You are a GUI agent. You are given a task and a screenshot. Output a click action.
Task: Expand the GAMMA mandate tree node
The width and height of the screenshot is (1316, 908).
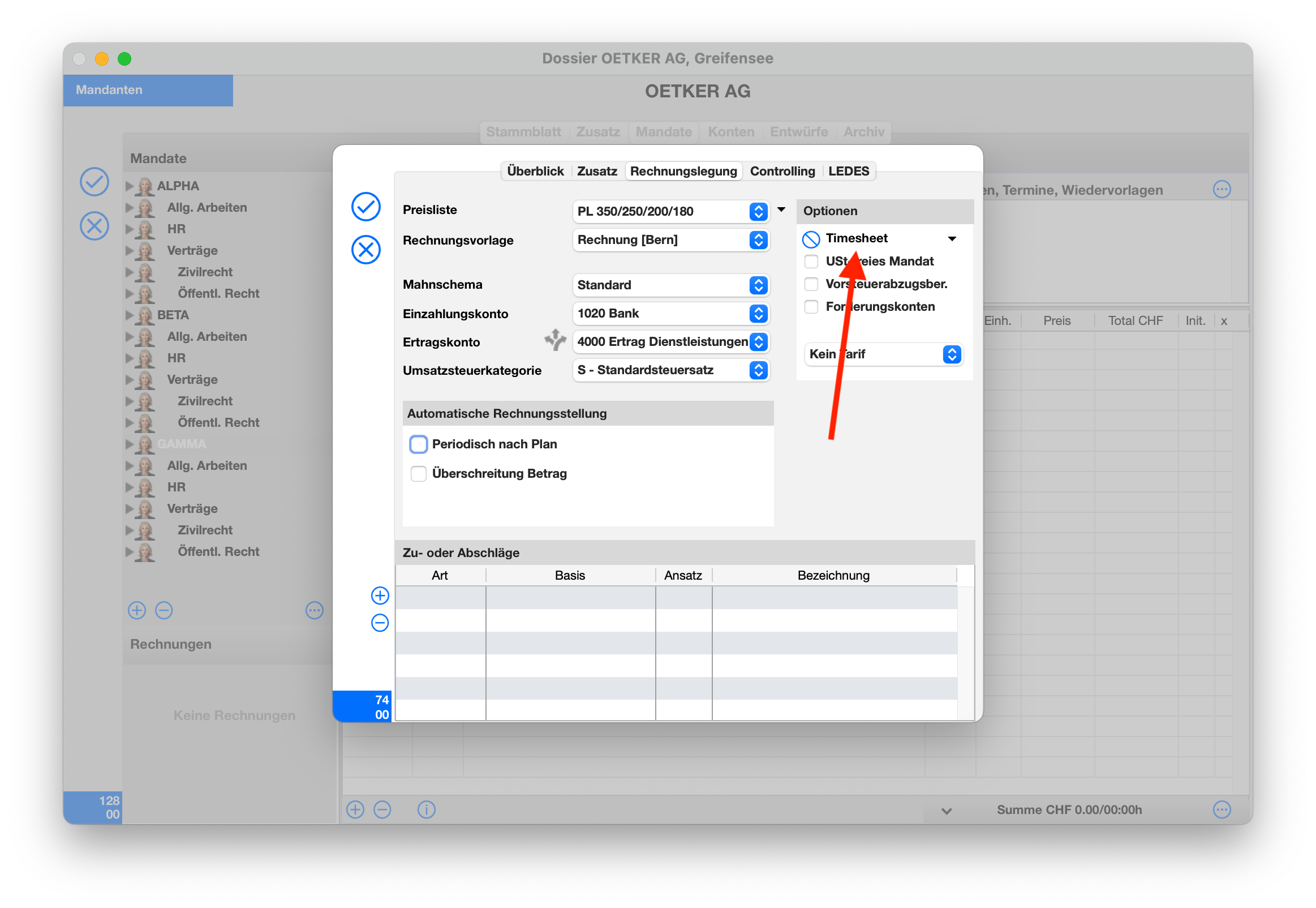click(130, 444)
